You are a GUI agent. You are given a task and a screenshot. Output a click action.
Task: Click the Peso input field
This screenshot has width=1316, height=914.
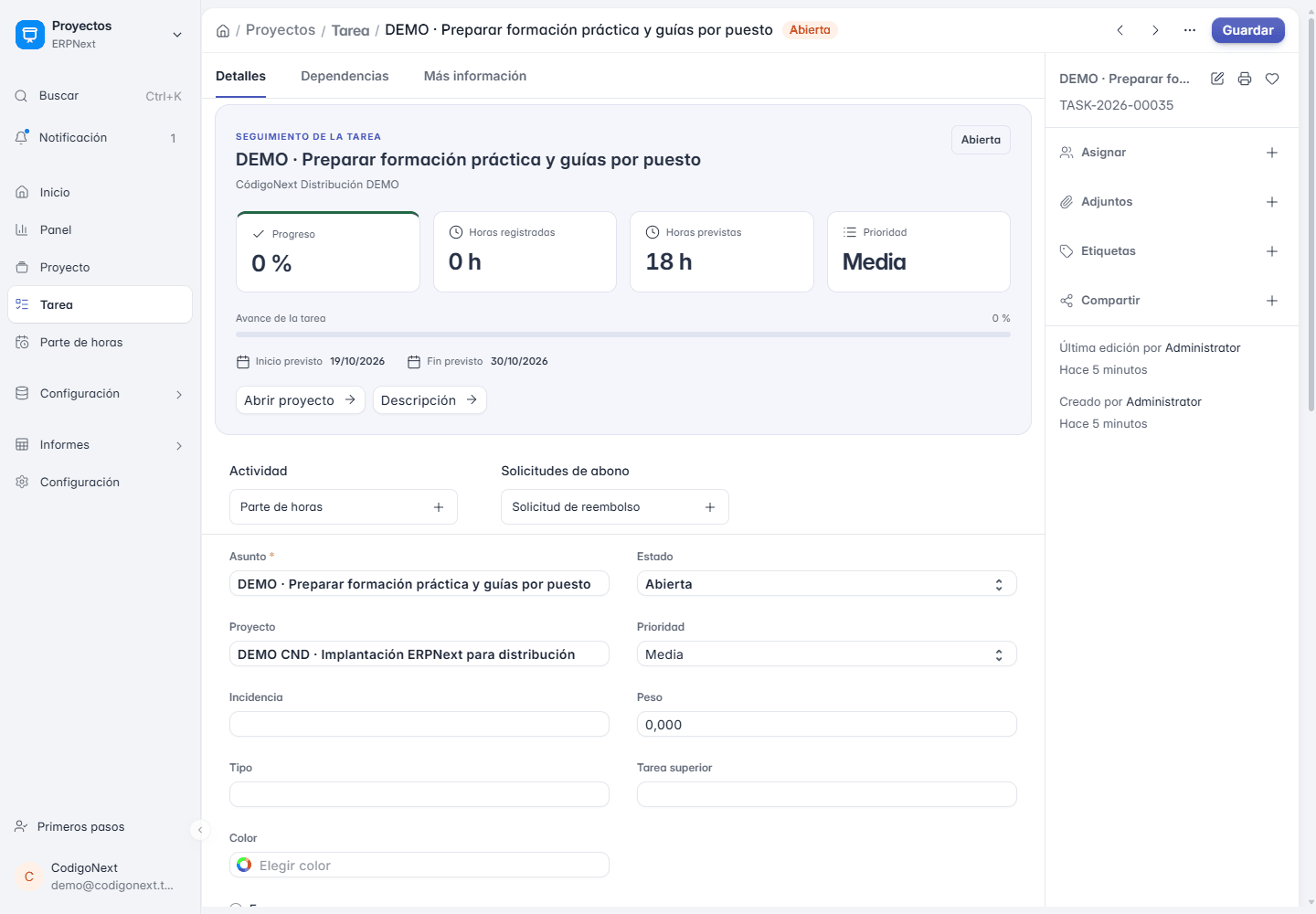click(827, 725)
